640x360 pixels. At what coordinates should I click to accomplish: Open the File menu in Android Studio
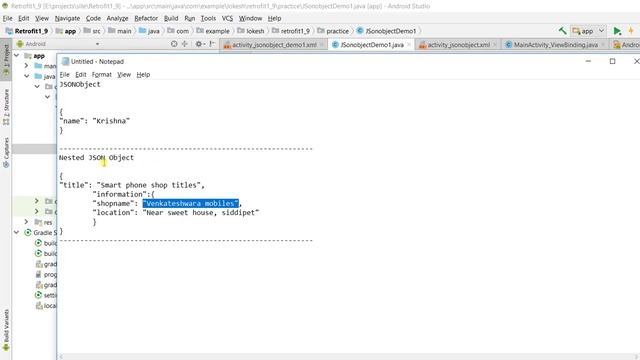pos(7,18)
